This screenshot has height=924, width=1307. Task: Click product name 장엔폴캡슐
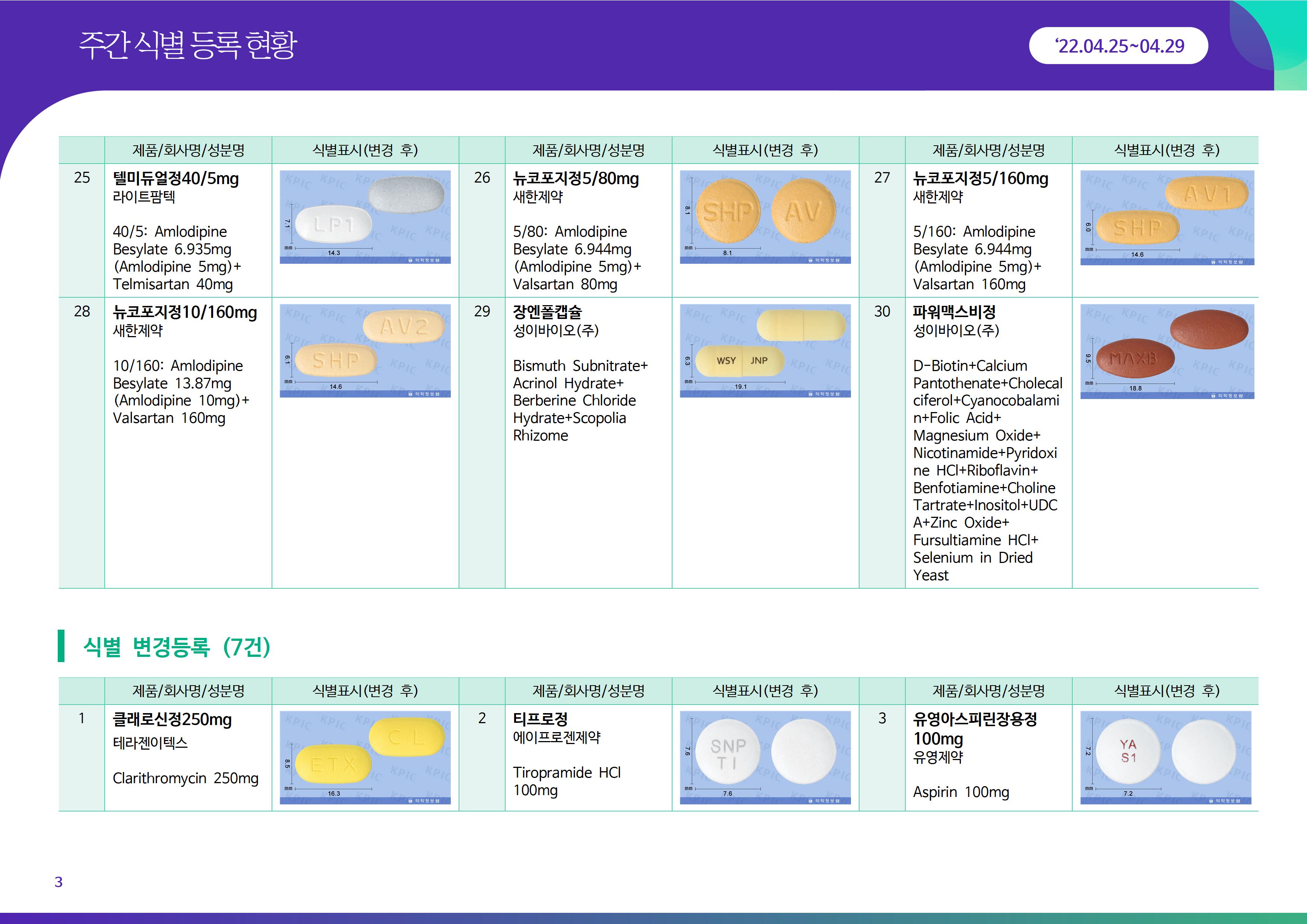pos(547,312)
